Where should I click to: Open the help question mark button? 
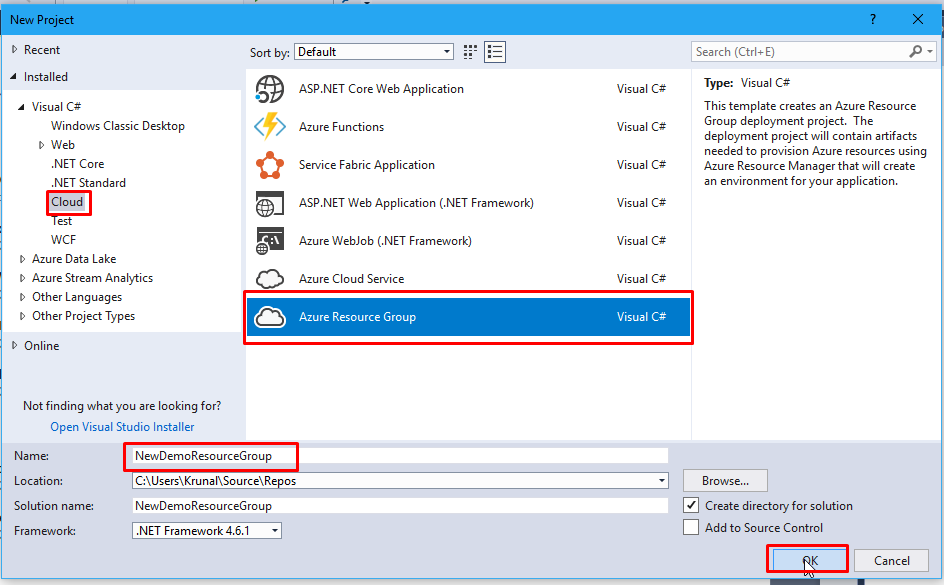click(x=873, y=19)
